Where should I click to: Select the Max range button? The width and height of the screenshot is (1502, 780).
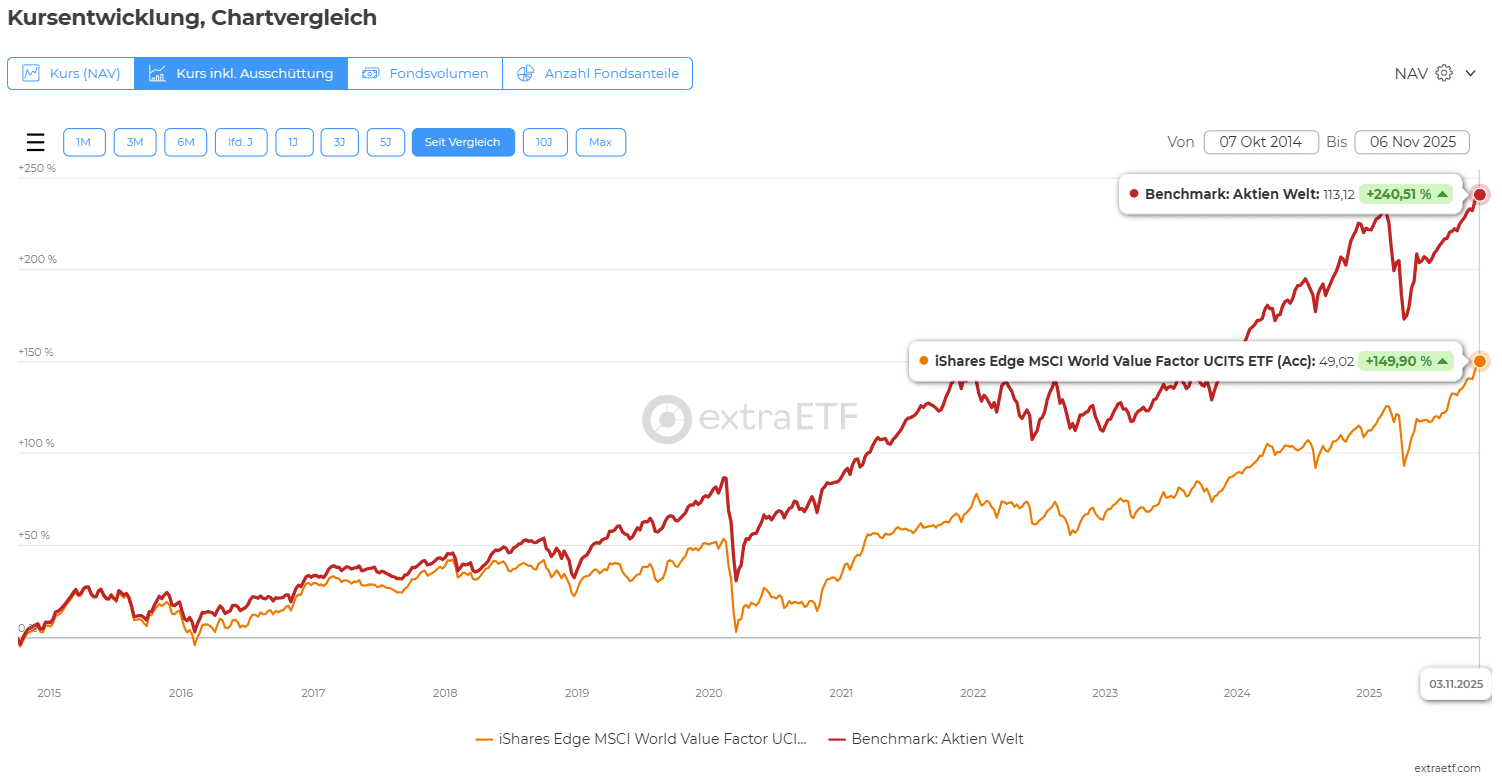600,142
